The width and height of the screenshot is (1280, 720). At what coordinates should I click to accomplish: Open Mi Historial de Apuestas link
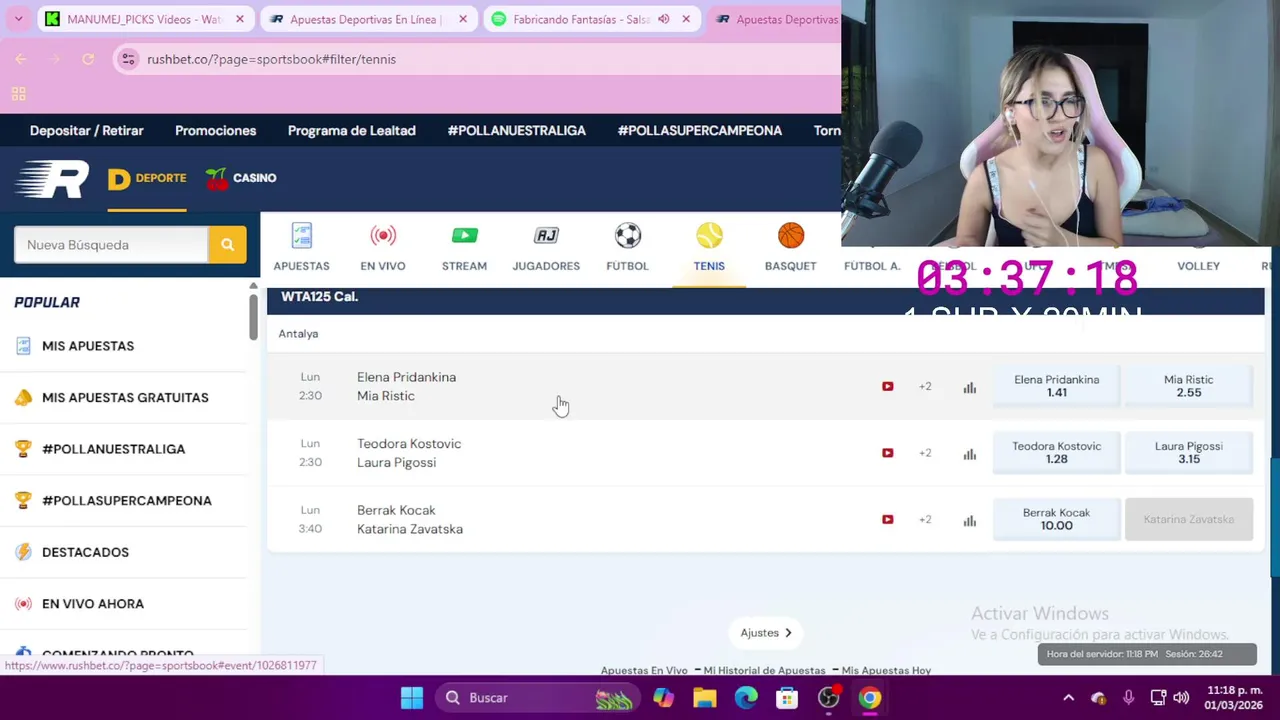click(767, 671)
